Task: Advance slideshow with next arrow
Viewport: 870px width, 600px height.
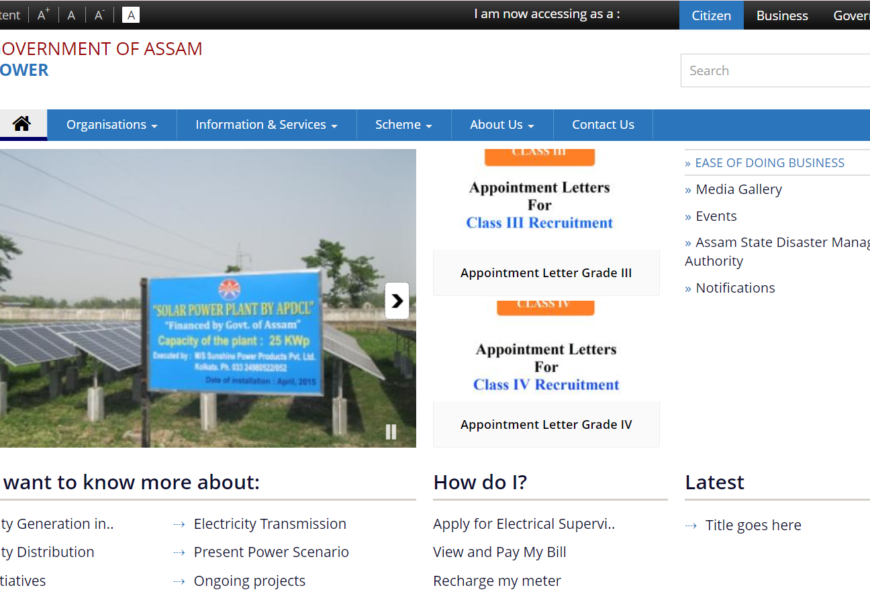Action: [x=397, y=300]
